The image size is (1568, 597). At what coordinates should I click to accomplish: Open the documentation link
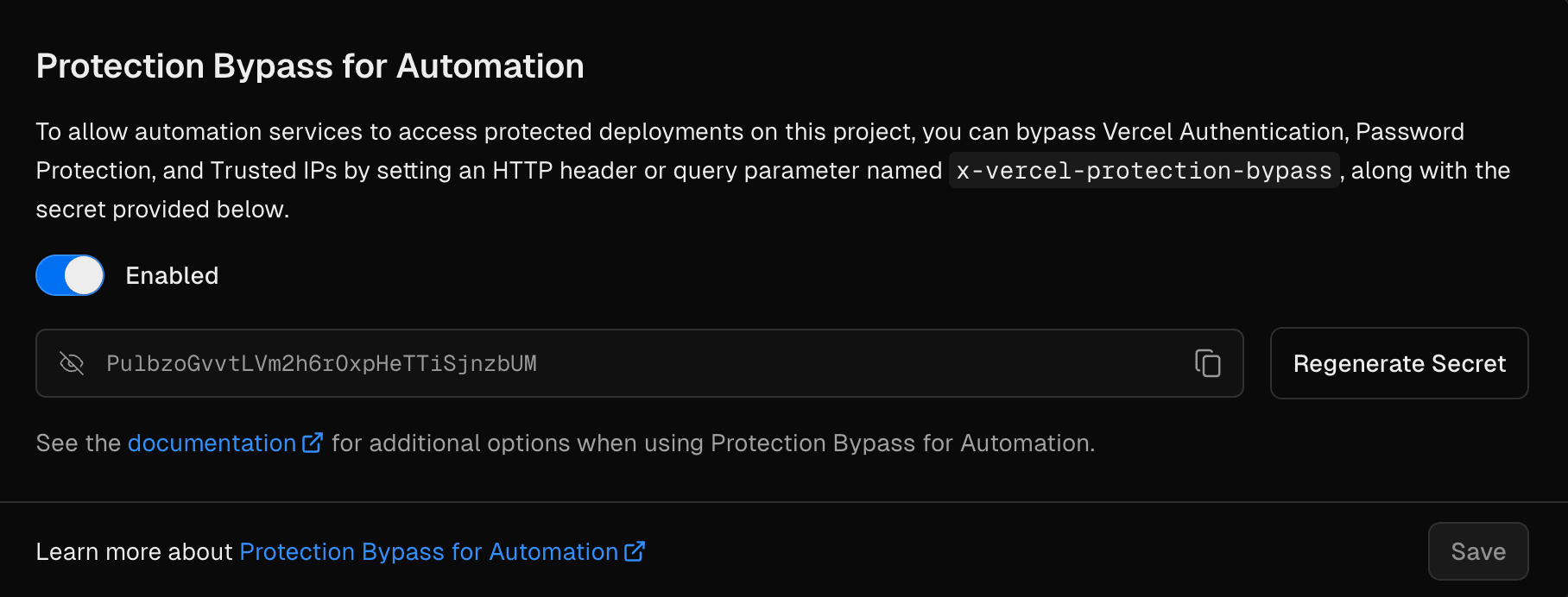click(210, 443)
